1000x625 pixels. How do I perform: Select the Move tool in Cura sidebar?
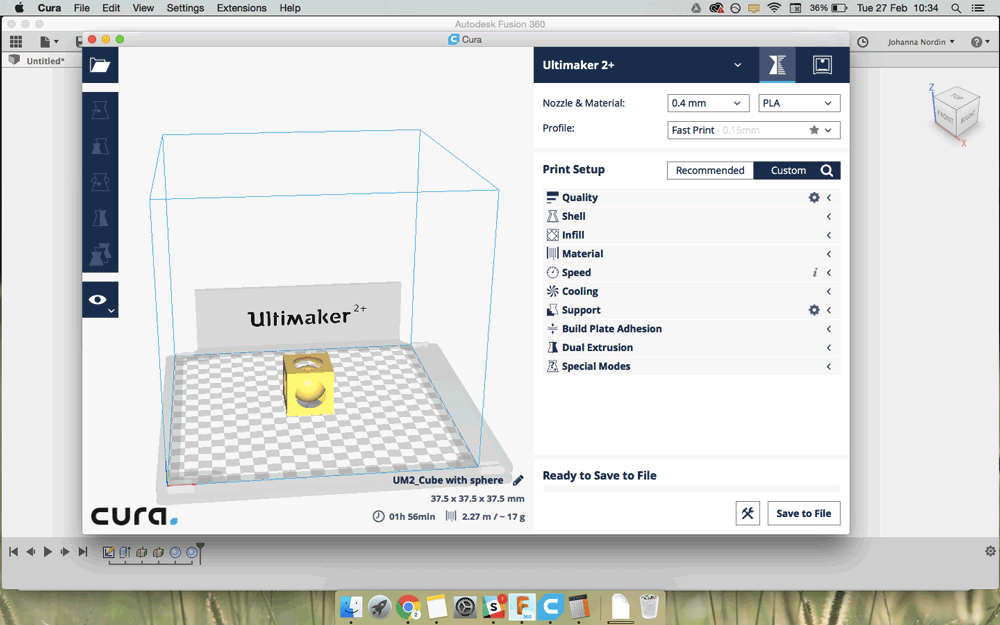(100, 110)
